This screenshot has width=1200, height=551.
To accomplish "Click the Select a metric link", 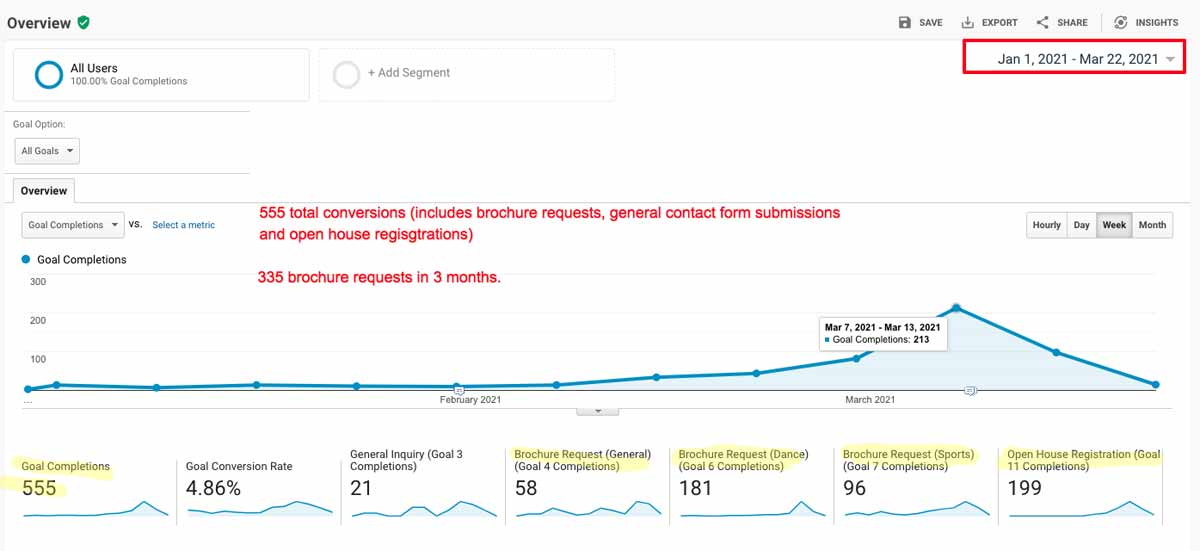I will pos(183,225).
